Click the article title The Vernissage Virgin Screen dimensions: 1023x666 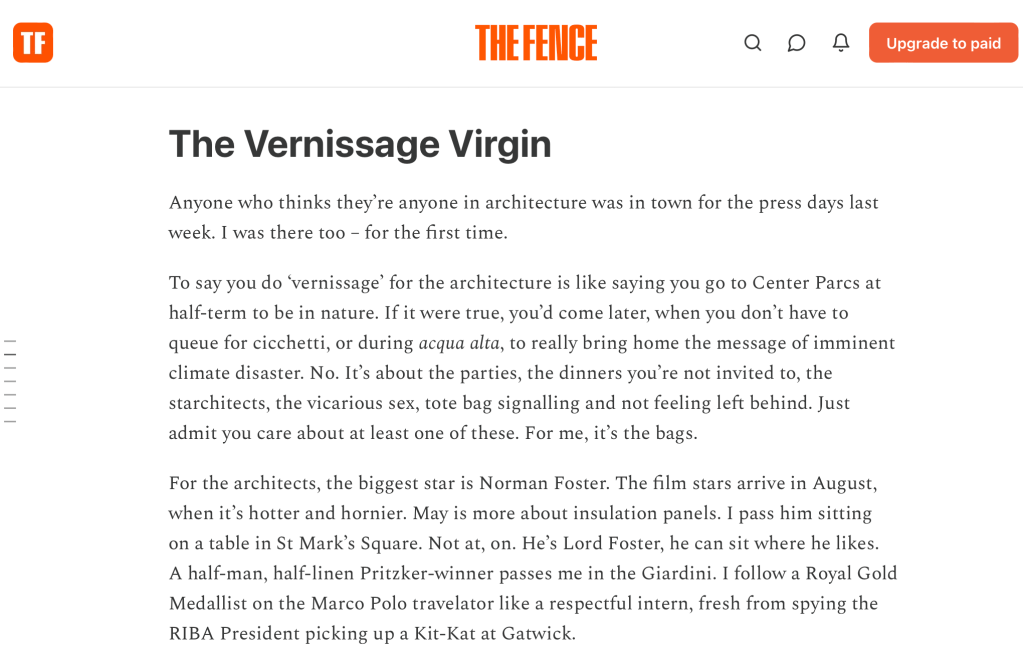(360, 144)
